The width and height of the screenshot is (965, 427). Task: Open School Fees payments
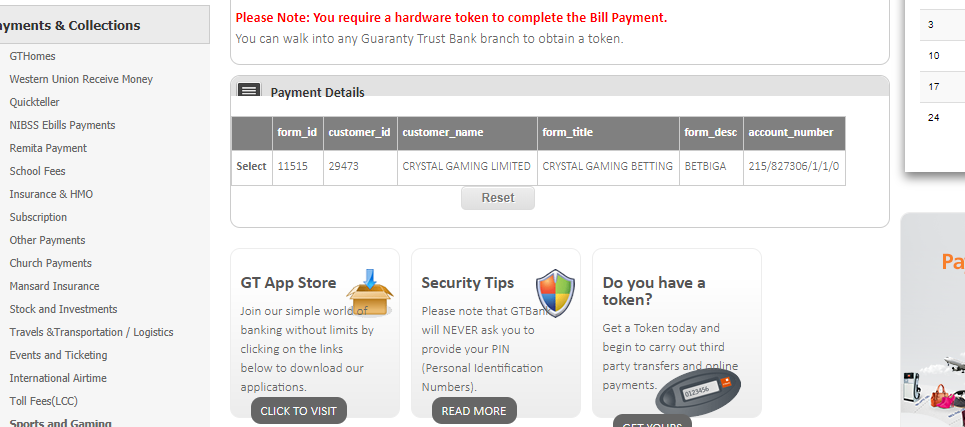click(x=38, y=171)
